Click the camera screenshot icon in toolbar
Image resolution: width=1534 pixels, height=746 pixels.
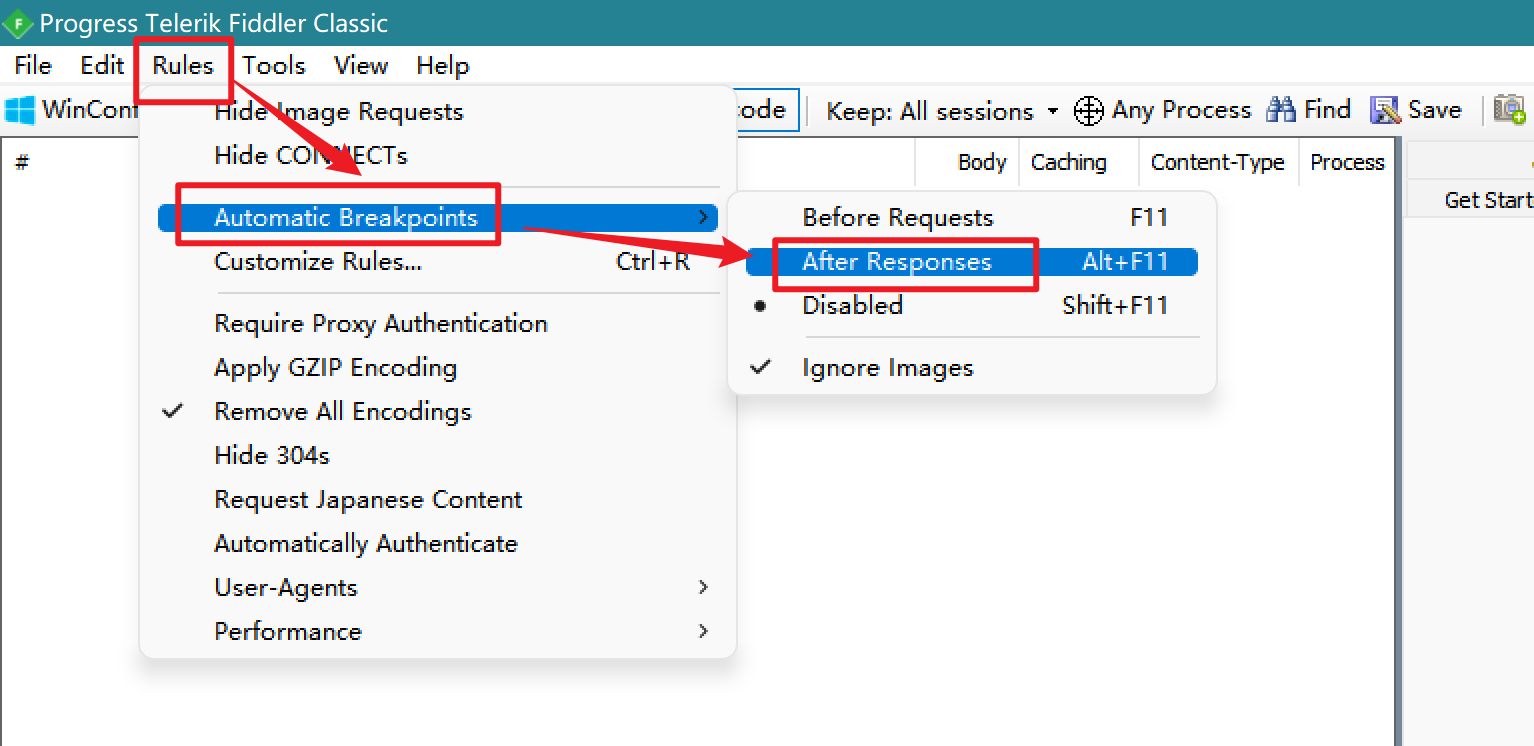coord(1510,109)
